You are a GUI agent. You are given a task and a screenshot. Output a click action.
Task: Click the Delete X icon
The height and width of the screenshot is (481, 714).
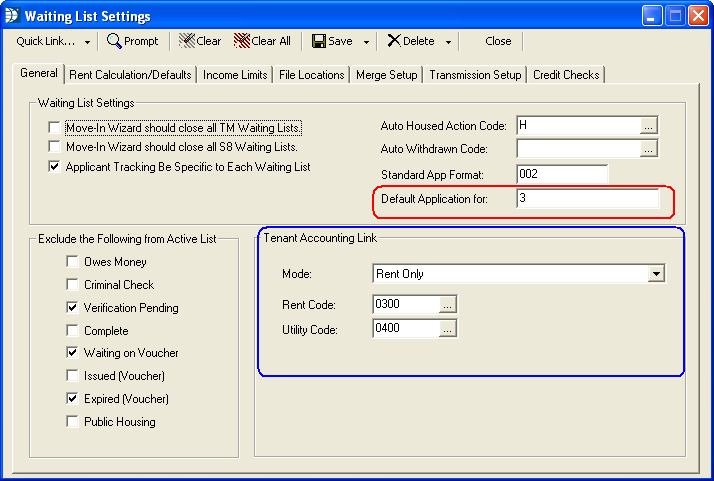pos(394,41)
